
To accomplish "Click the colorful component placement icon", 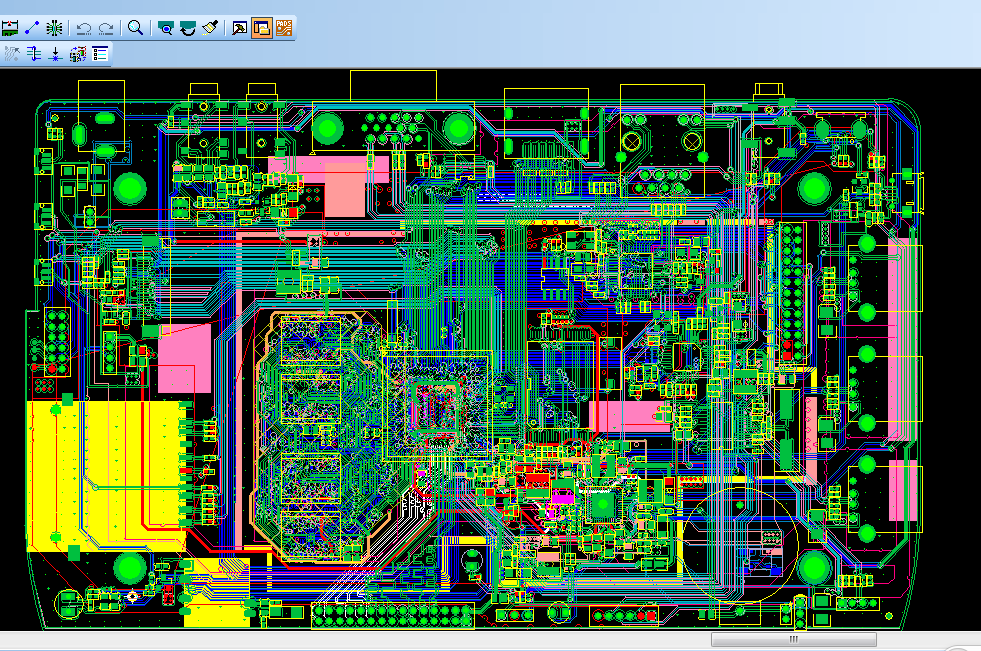I will tap(78, 54).
